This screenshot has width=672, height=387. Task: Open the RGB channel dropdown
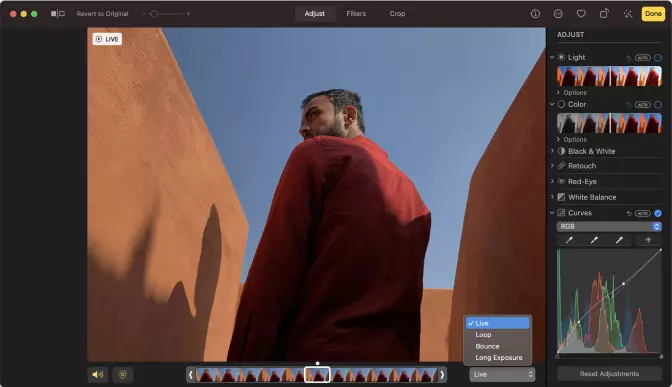[609, 226]
